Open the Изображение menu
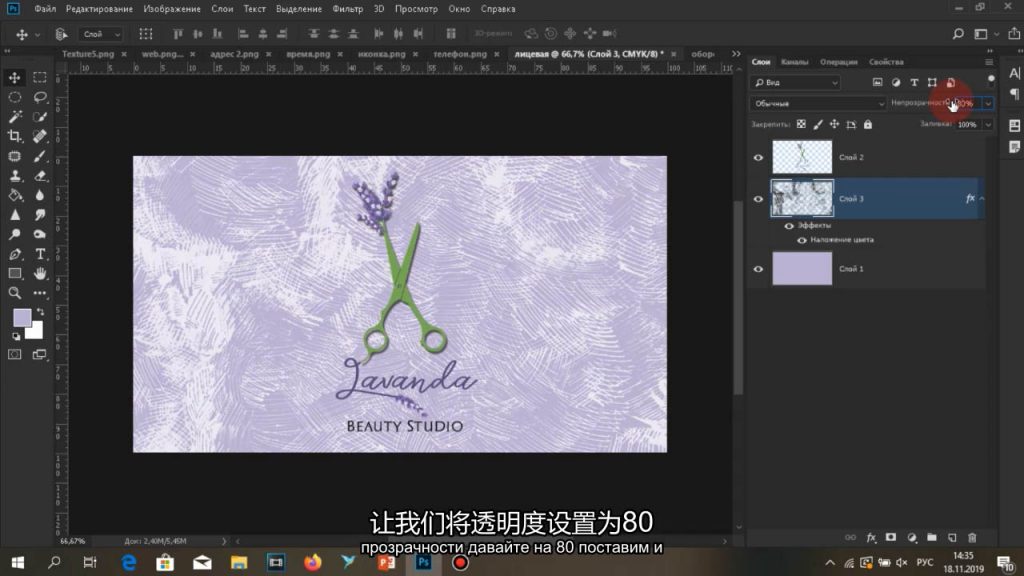1024x576 pixels. [x=172, y=9]
